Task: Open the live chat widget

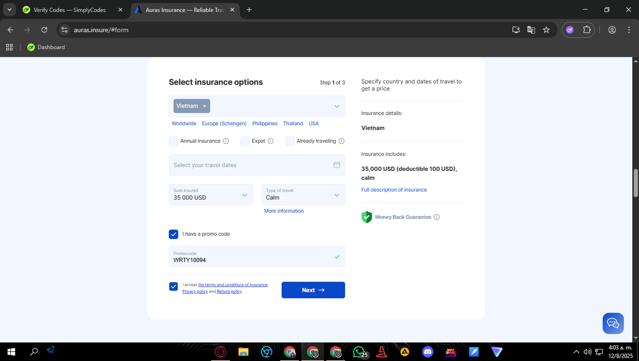Action: click(x=613, y=324)
